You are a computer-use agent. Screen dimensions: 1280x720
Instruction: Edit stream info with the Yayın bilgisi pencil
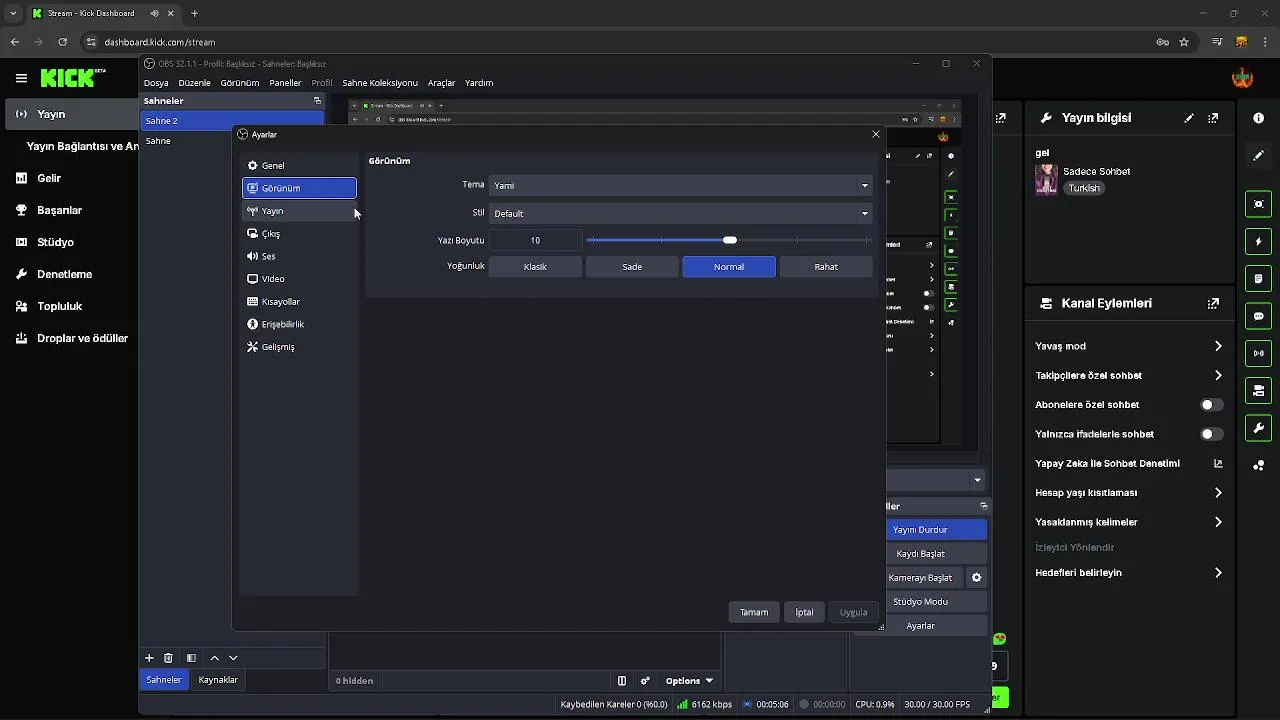[1189, 118]
